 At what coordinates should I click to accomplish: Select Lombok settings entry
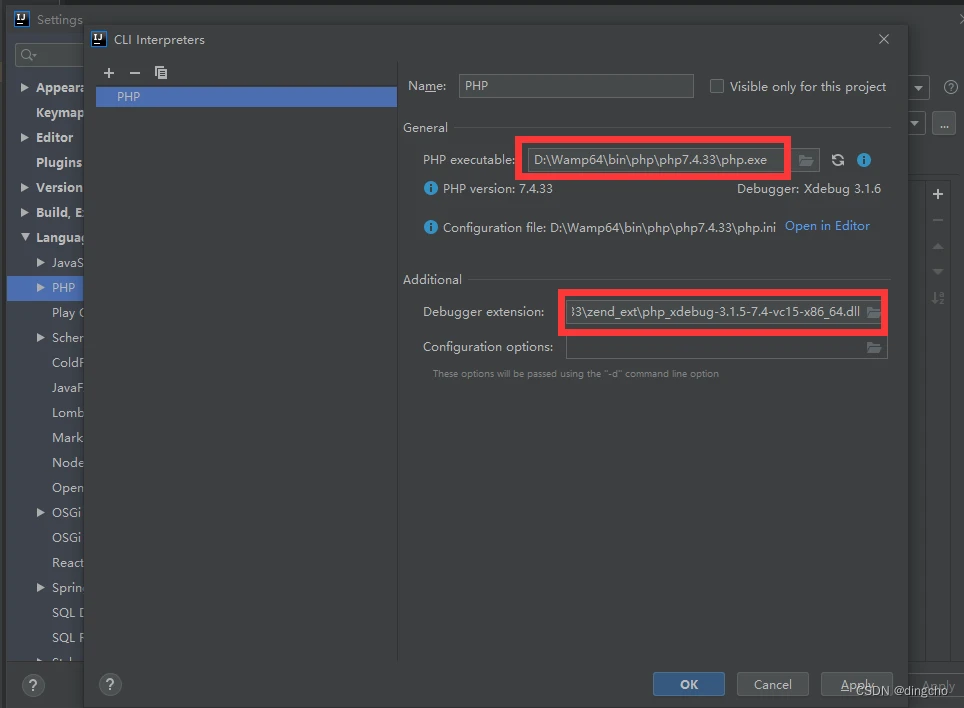coord(67,412)
